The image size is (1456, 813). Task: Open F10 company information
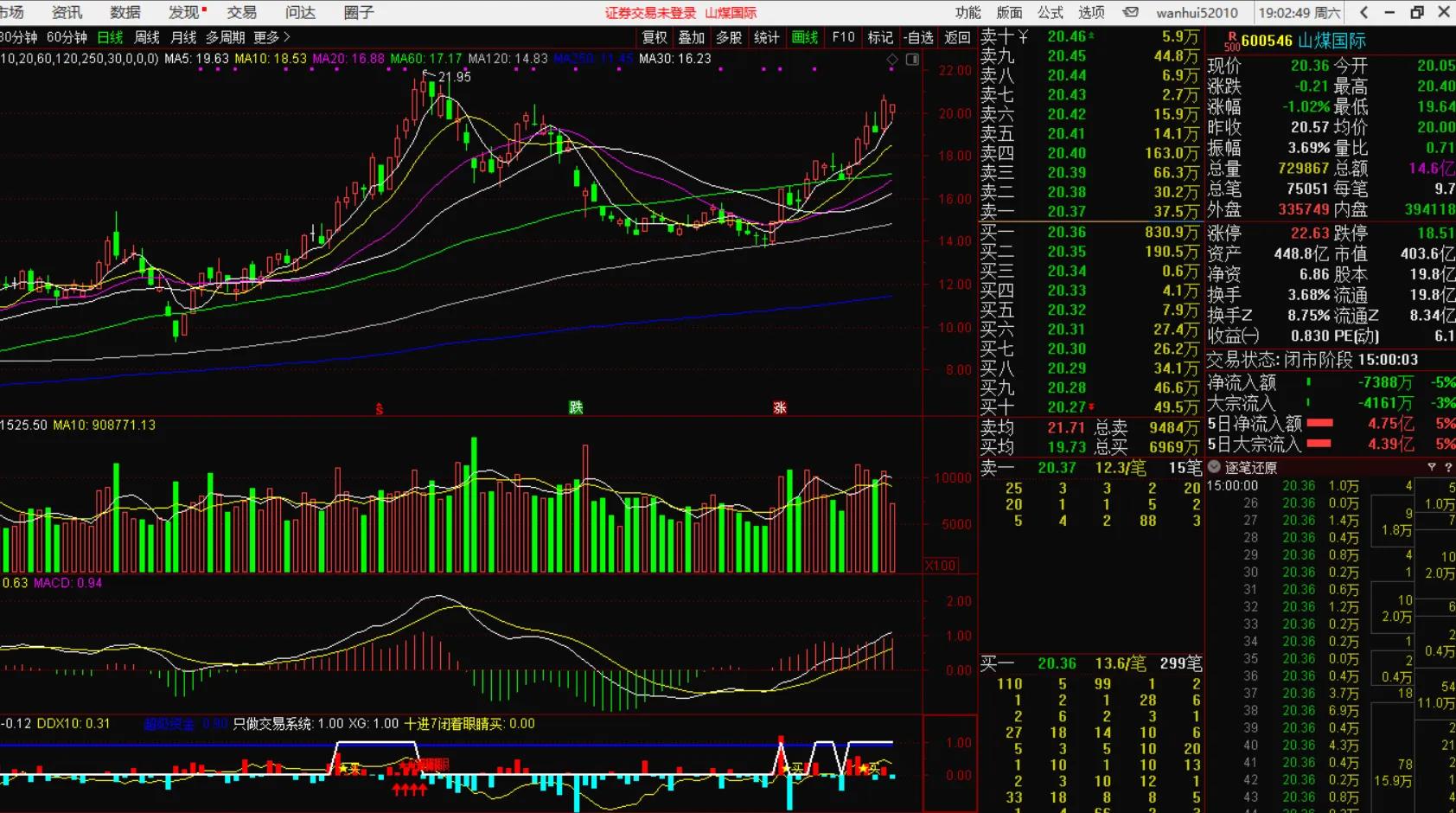(x=843, y=37)
